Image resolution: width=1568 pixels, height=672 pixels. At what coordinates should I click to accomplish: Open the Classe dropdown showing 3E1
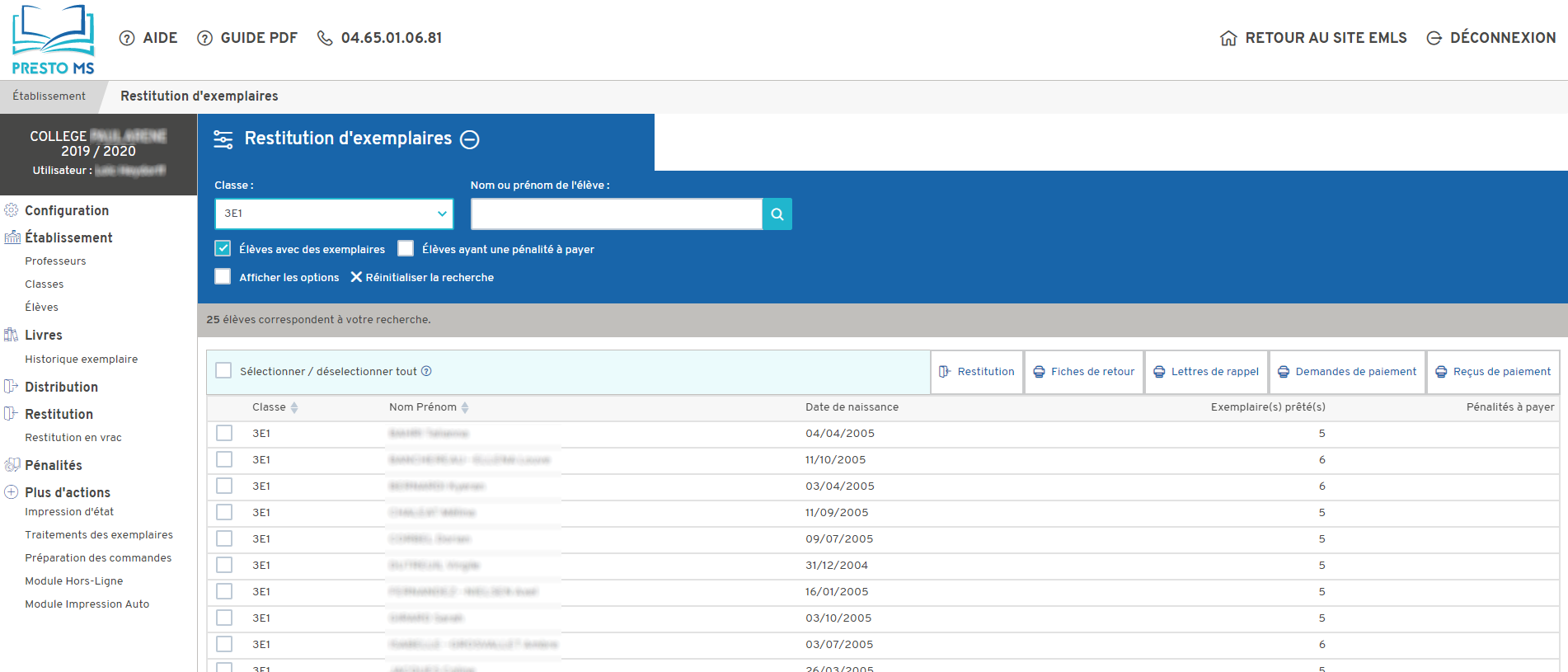[x=334, y=214]
